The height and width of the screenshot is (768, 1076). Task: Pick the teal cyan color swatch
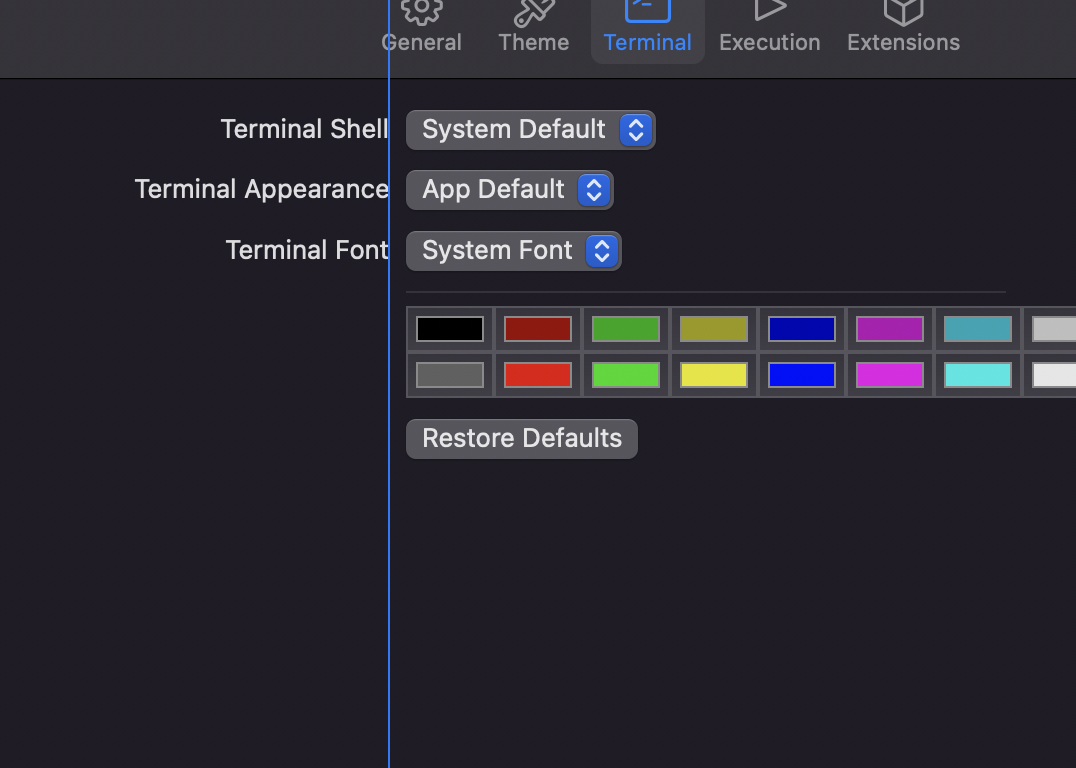pos(977,329)
